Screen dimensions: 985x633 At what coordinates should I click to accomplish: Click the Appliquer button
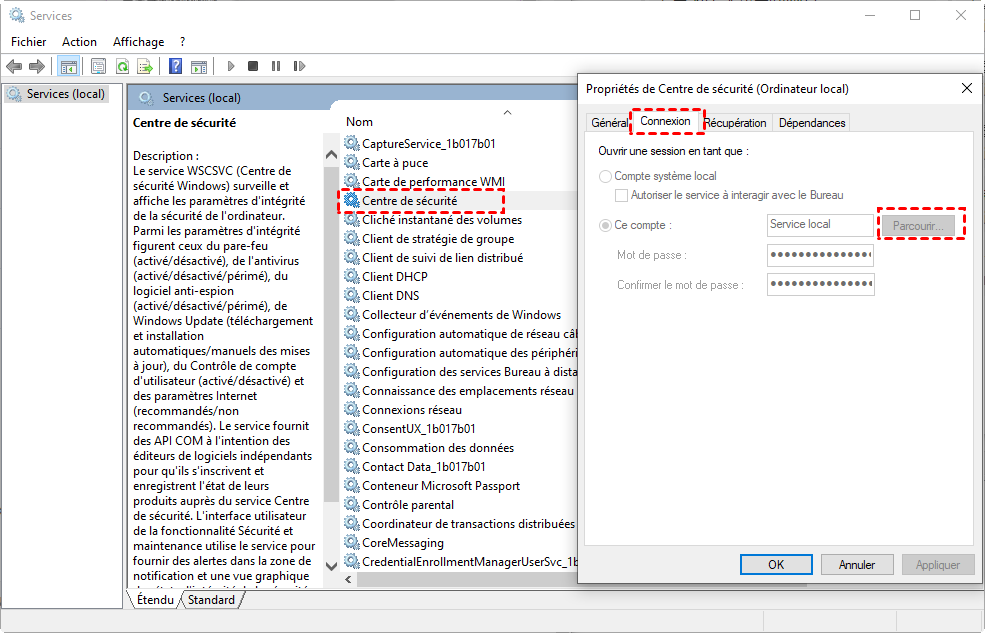pos(937,565)
